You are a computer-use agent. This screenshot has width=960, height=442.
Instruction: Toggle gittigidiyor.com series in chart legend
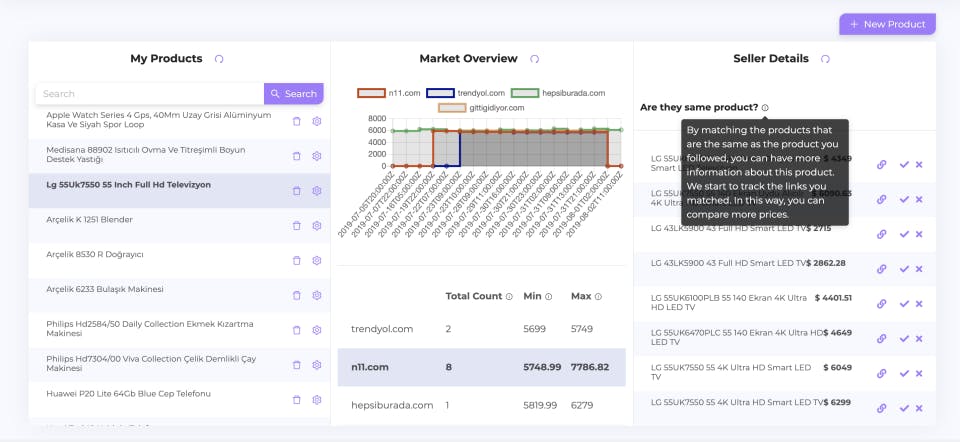(x=481, y=108)
